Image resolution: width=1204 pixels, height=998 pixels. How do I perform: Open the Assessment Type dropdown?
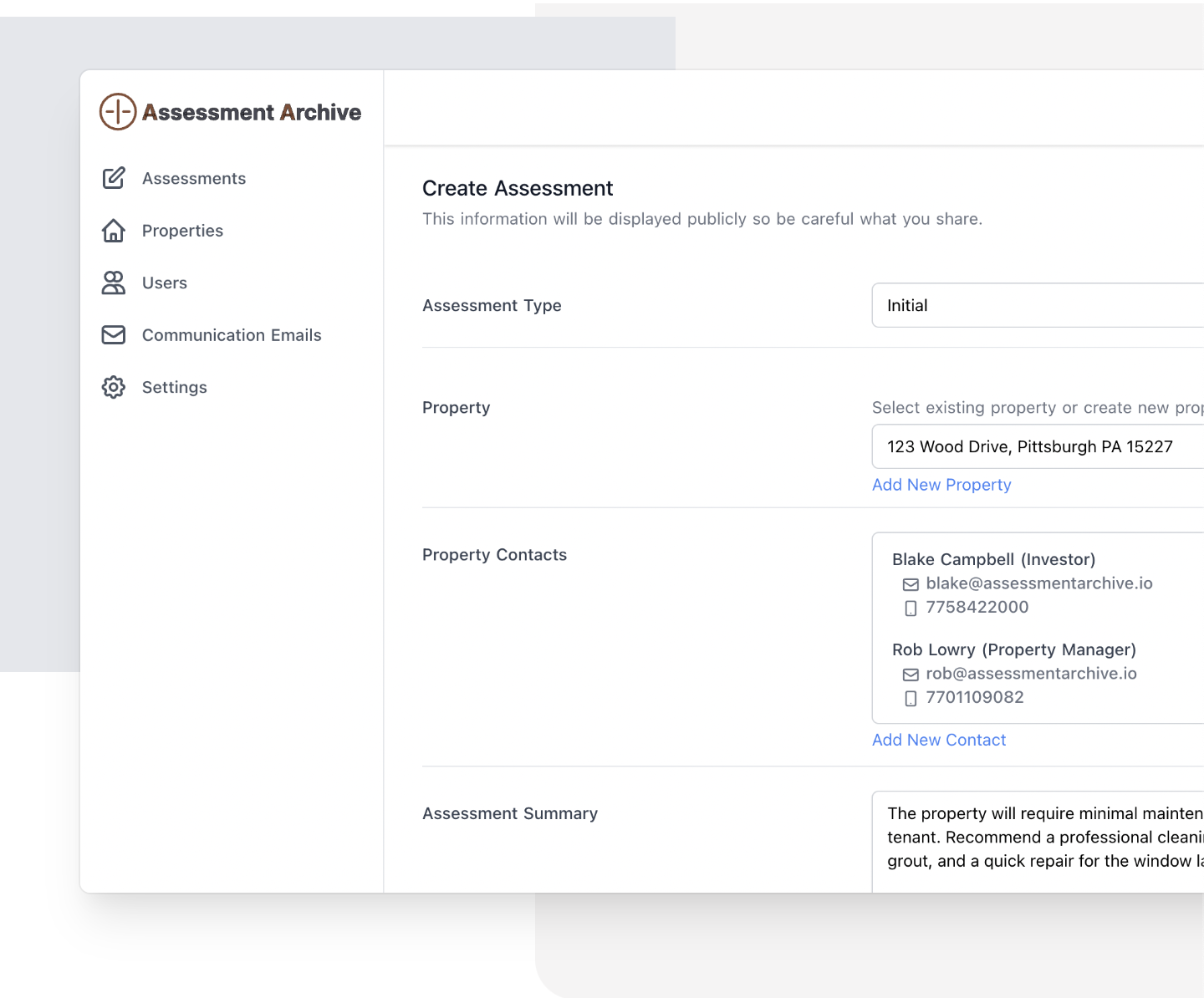click(x=1037, y=305)
